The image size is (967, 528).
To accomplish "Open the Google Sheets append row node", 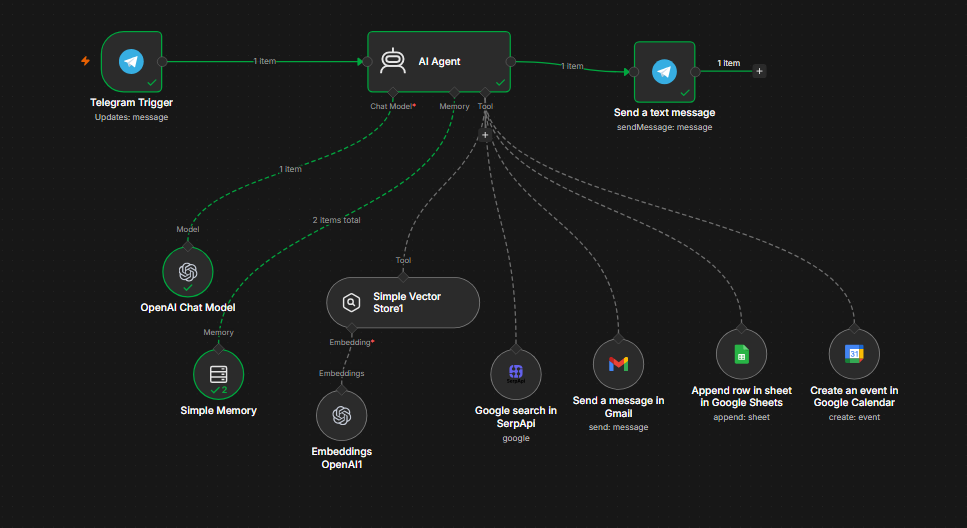I will click(741, 354).
